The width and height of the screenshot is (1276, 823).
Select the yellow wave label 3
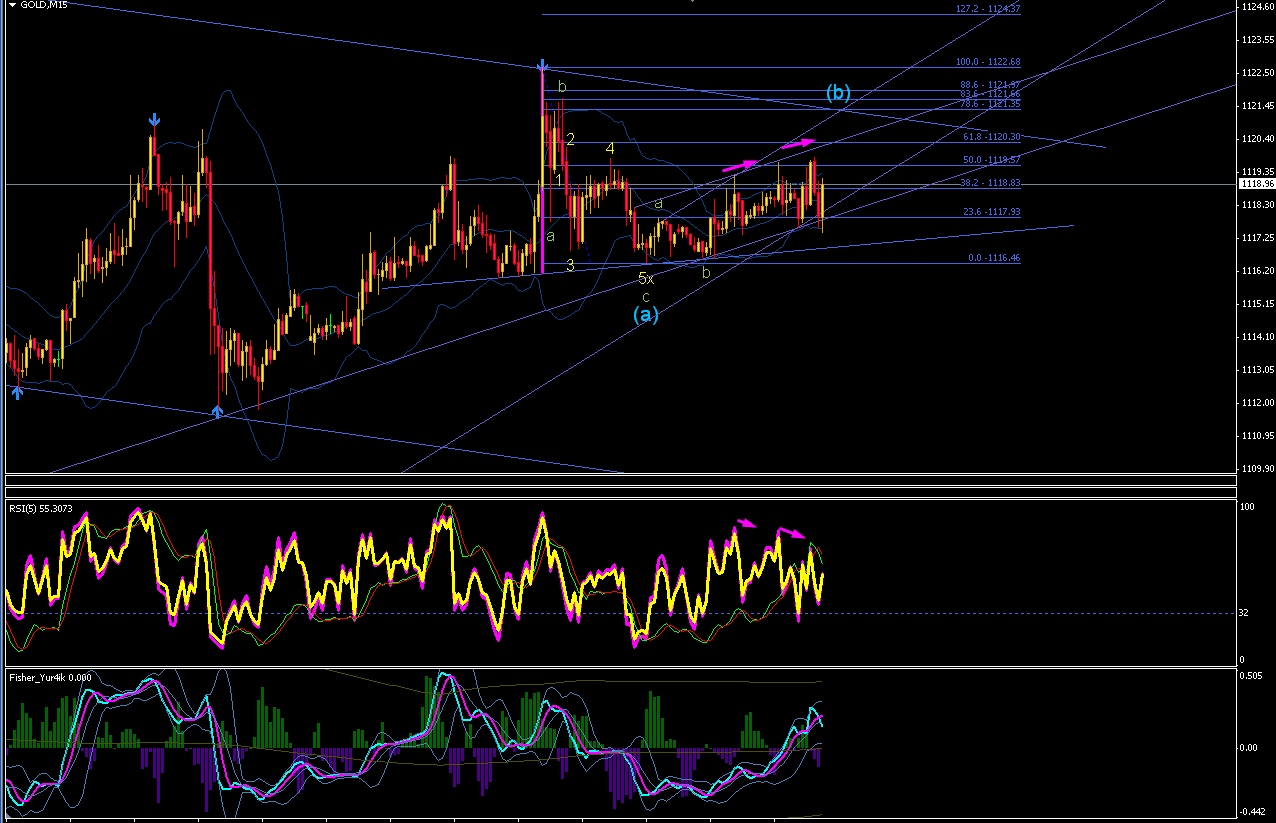point(570,265)
